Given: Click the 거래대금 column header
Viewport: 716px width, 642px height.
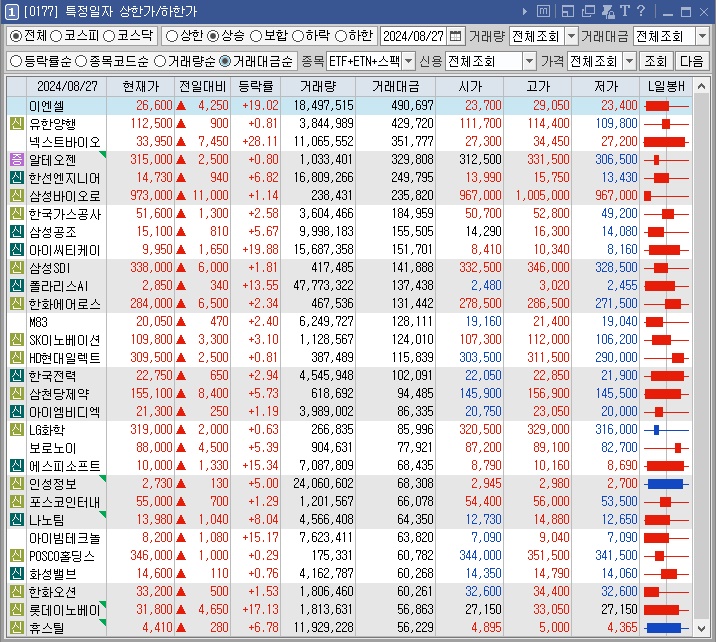Looking at the screenshot, I should click(395, 86).
